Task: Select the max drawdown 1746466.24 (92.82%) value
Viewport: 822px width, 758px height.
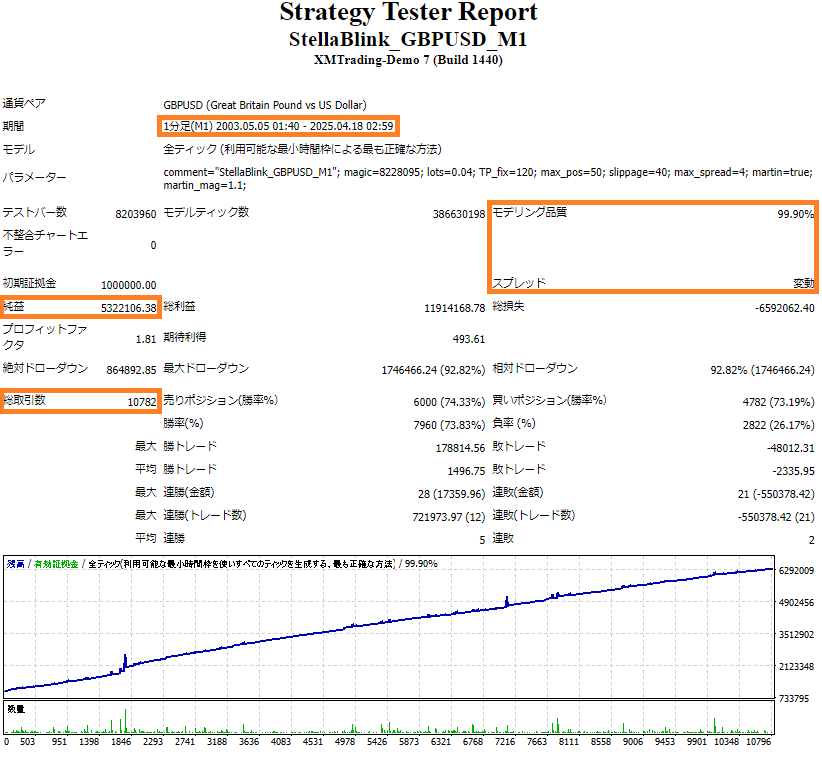Action: coord(433,370)
